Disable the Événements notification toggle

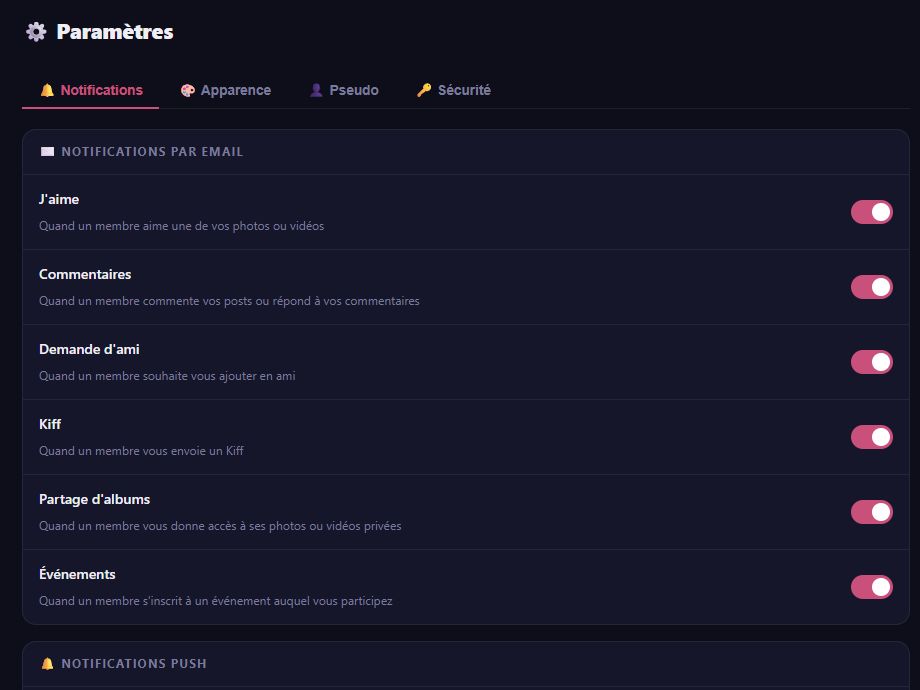[872, 587]
